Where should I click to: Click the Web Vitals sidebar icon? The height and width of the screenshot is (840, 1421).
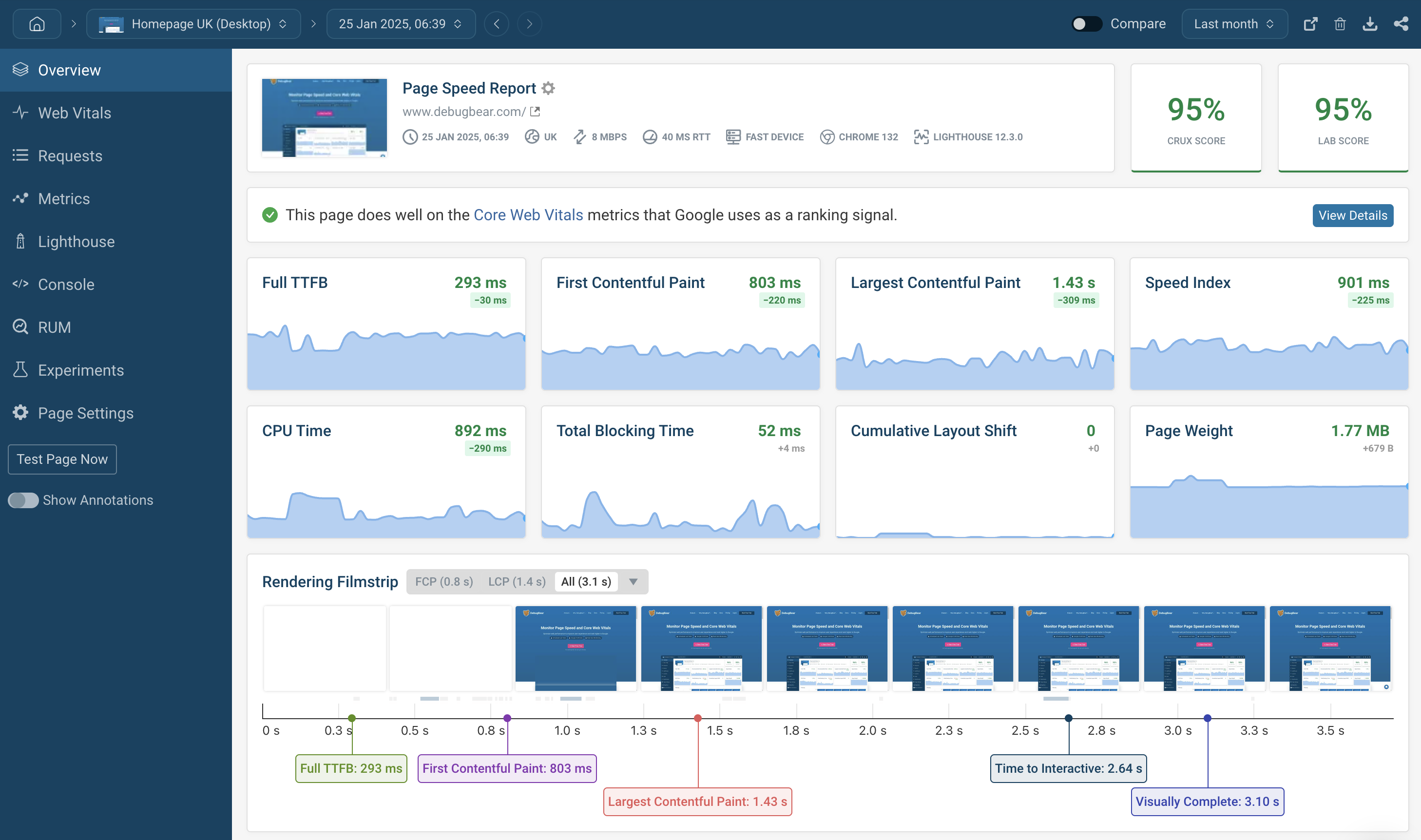point(21,112)
